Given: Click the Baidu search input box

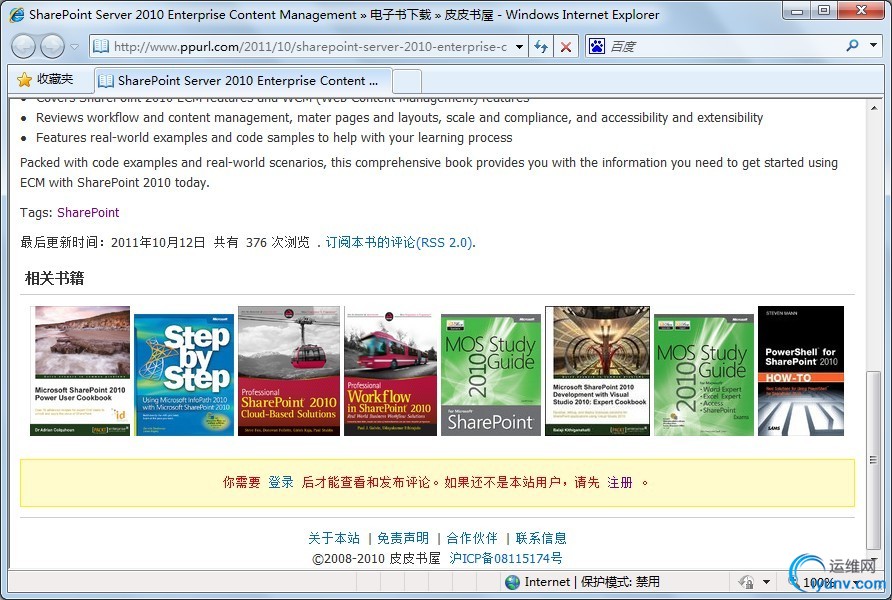Looking at the screenshot, I should click(724, 47).
